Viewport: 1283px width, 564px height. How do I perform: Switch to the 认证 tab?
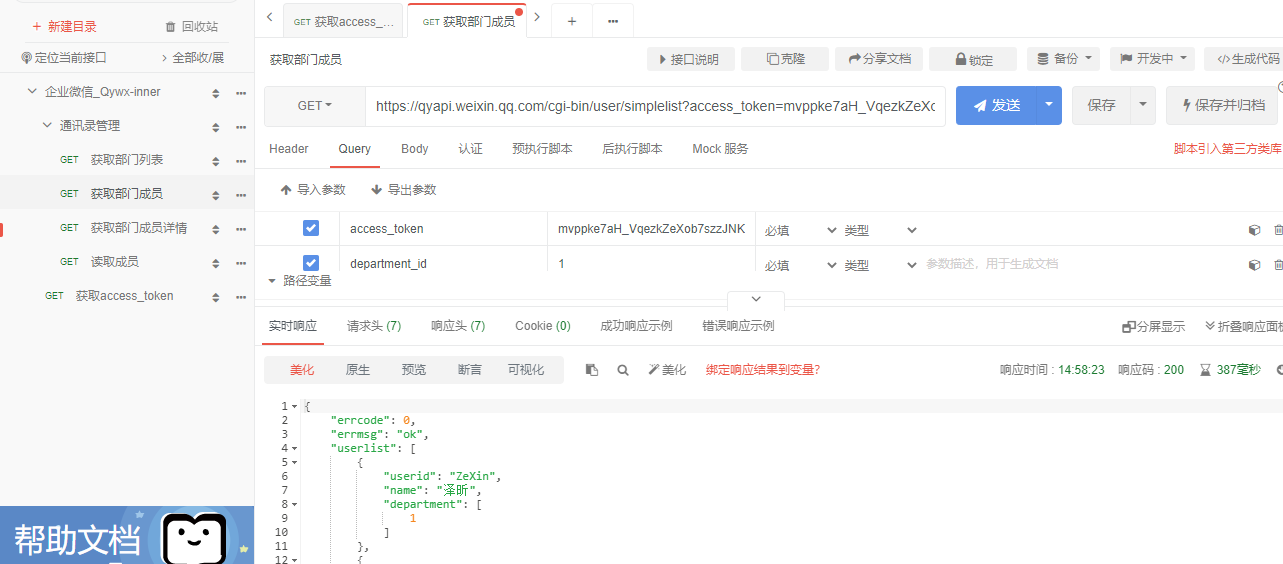(x=470, y=149)
